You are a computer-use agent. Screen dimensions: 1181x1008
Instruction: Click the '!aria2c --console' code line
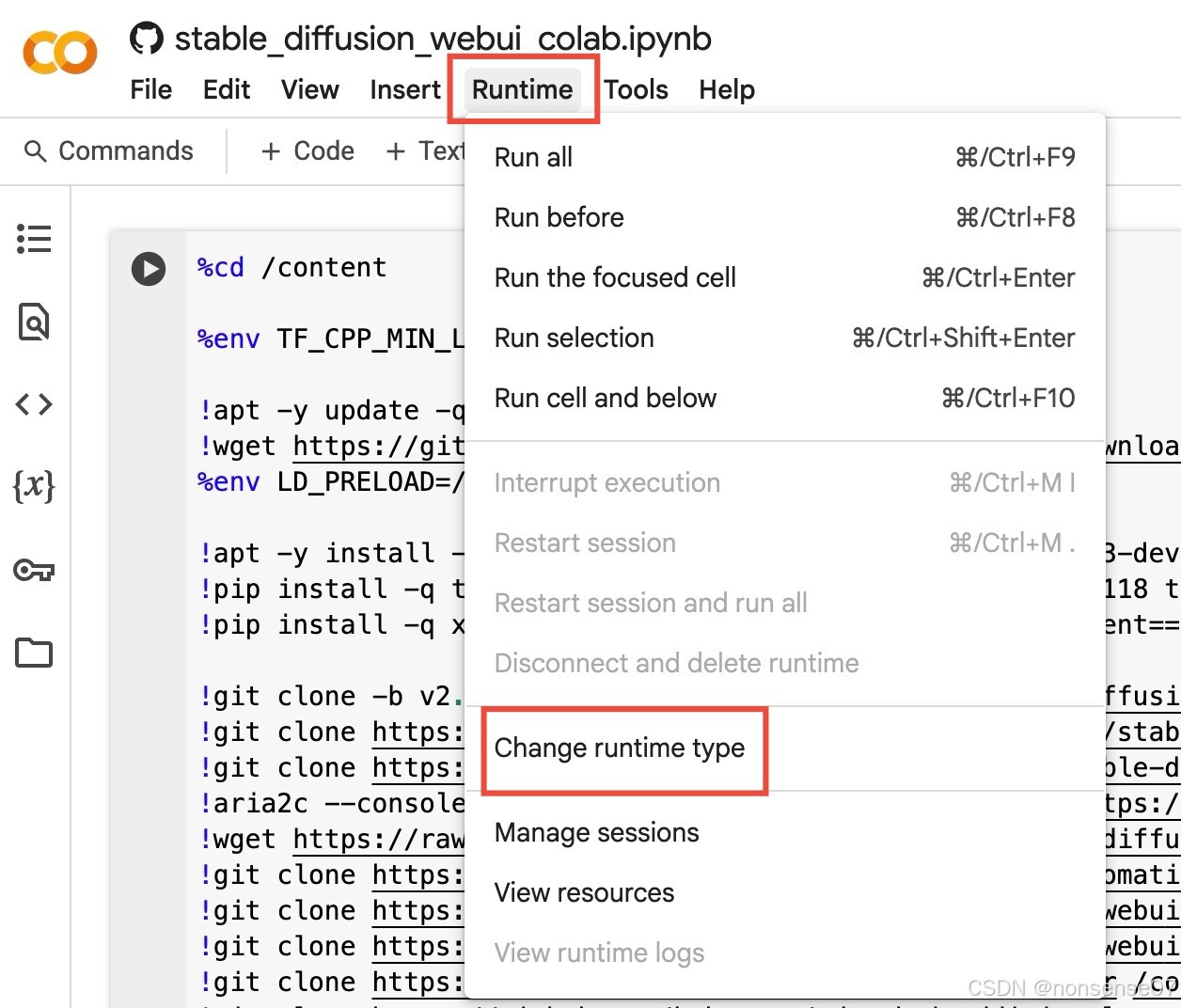[331, 803]
